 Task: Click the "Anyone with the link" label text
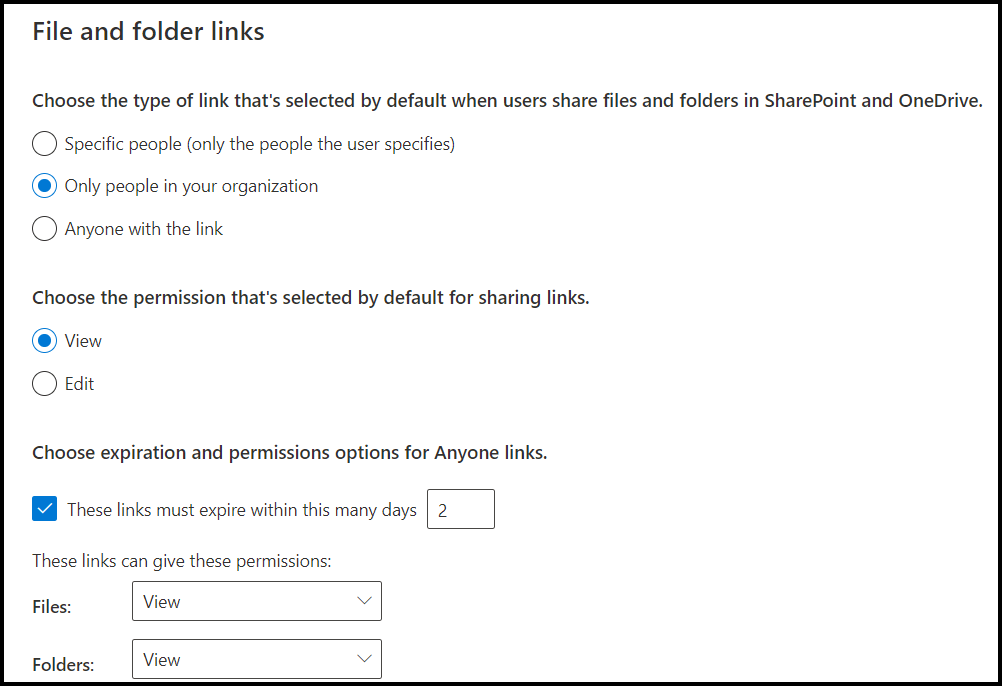click(144, 229)
